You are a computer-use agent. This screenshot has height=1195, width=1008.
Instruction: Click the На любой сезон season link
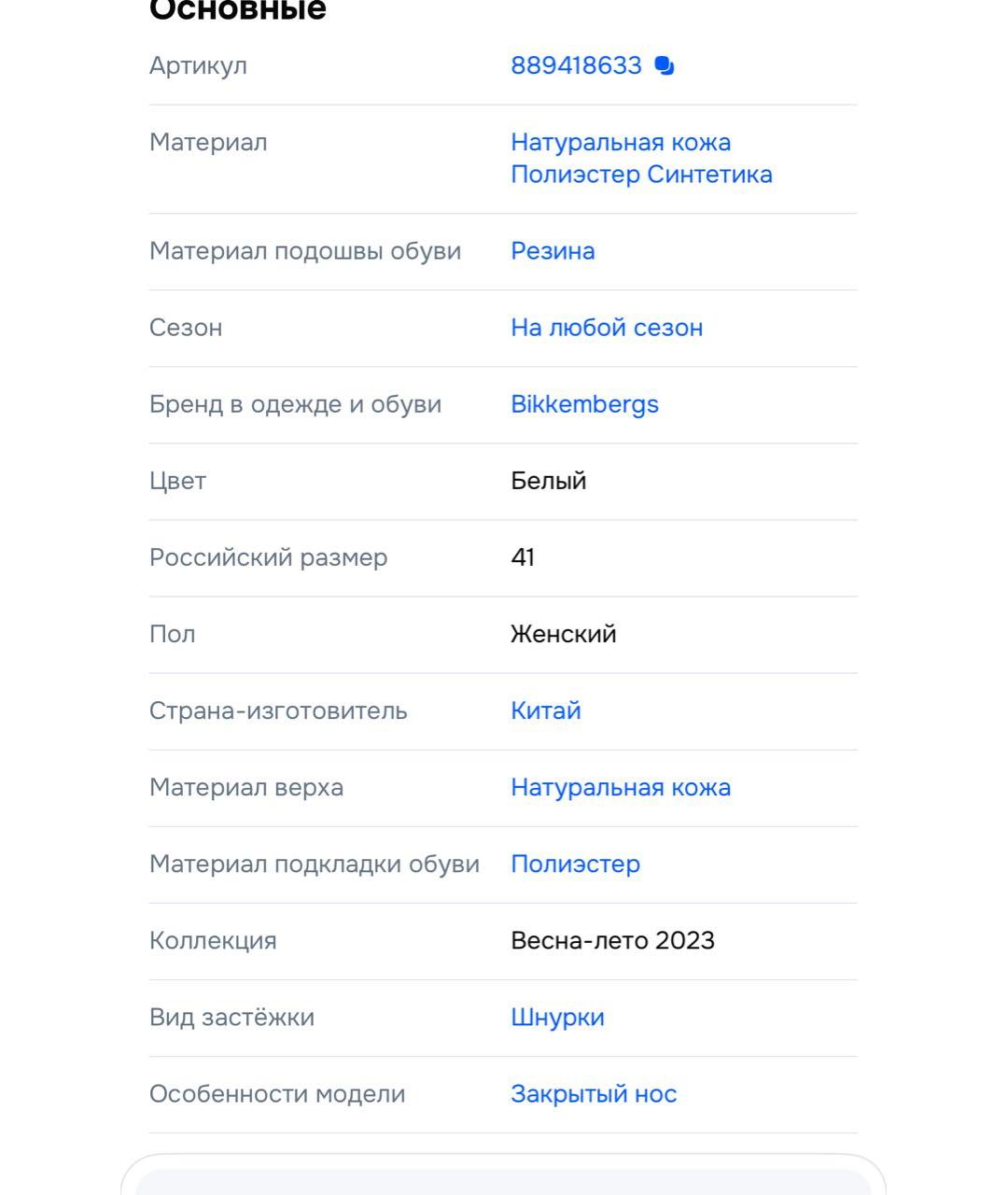coord(607,327)
